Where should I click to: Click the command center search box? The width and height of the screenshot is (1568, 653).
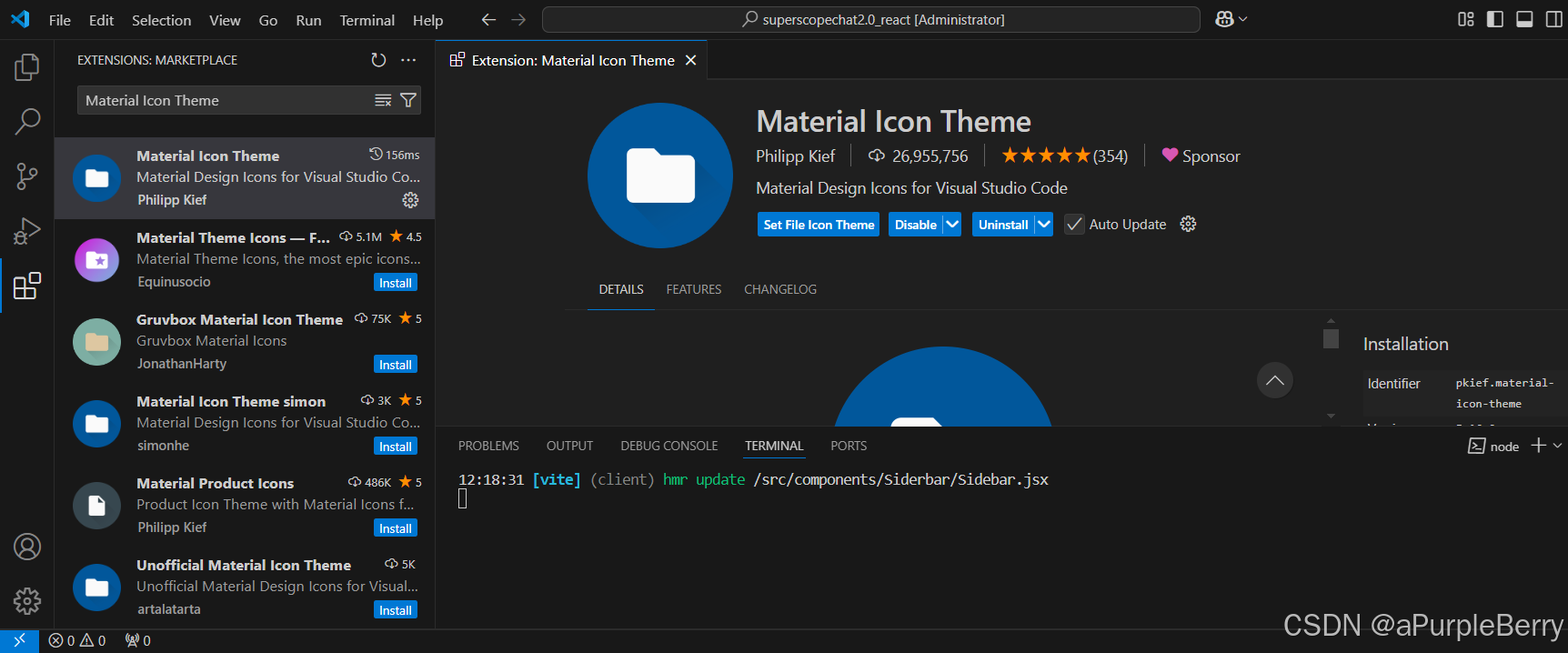871,19
